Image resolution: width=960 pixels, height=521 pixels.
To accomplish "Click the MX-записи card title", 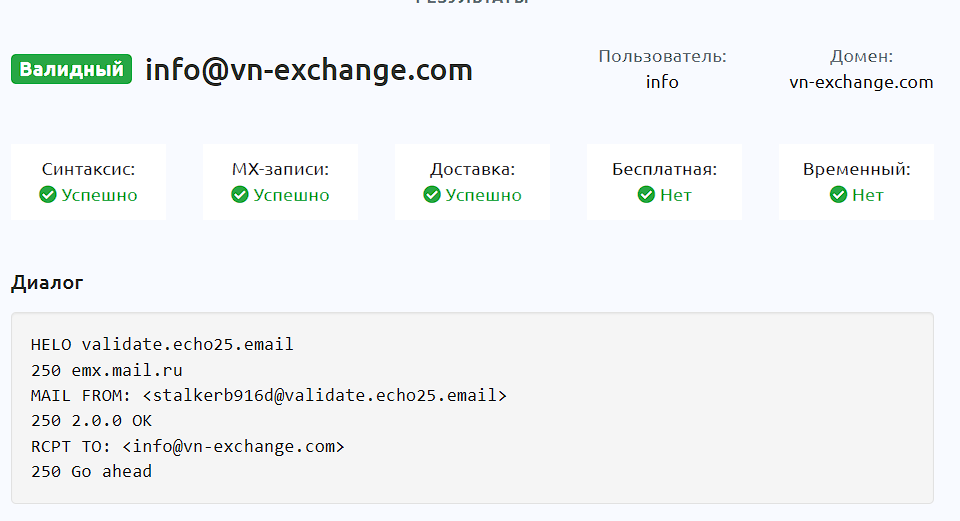I will pos(280,170).
